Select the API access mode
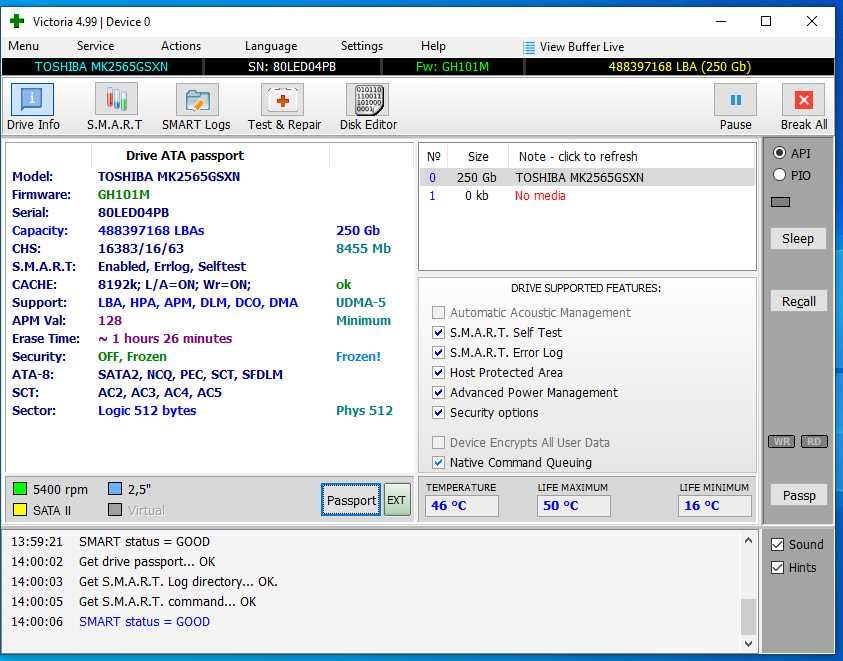This screenshot has width=843, height=661. tap(779, 153)
